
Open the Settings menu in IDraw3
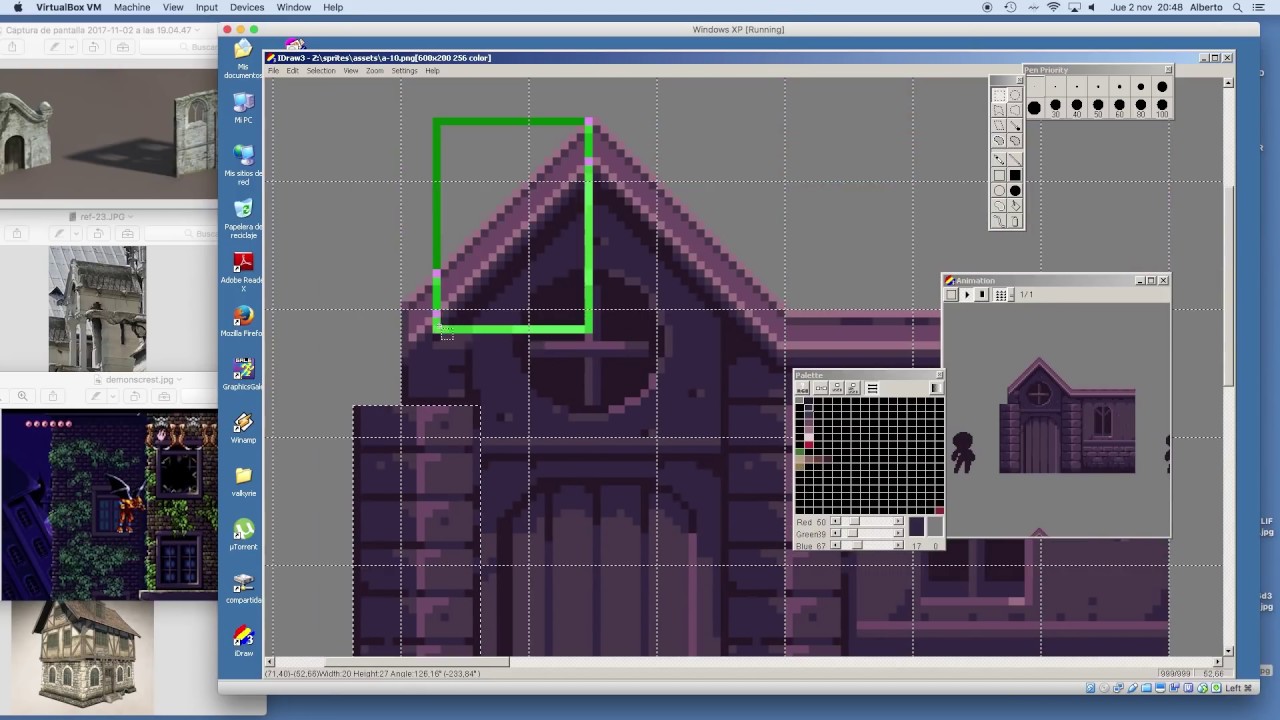tap(404, 71)
